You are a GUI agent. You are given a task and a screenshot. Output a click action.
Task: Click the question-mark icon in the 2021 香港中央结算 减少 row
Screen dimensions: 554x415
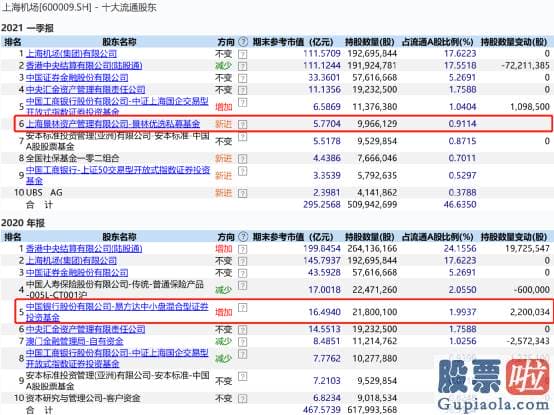[243, 66]
